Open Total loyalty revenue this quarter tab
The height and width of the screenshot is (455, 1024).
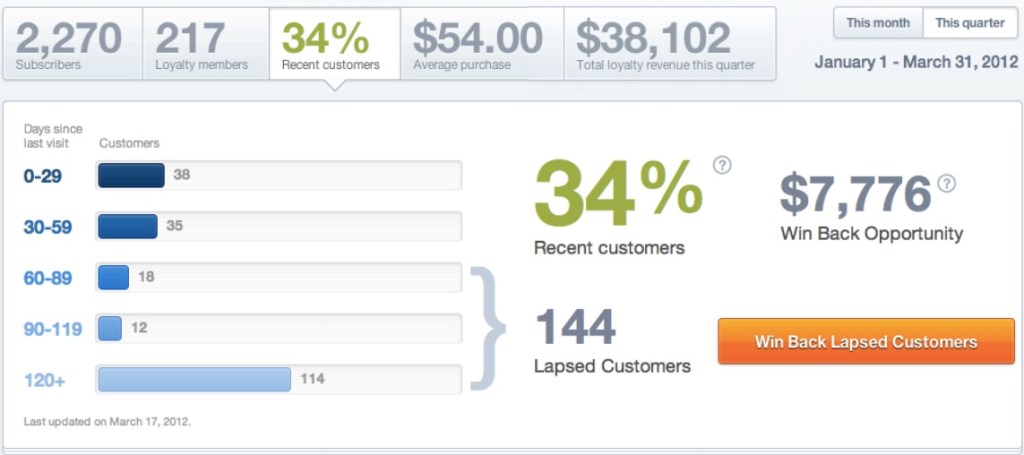(x=668, y=45)
